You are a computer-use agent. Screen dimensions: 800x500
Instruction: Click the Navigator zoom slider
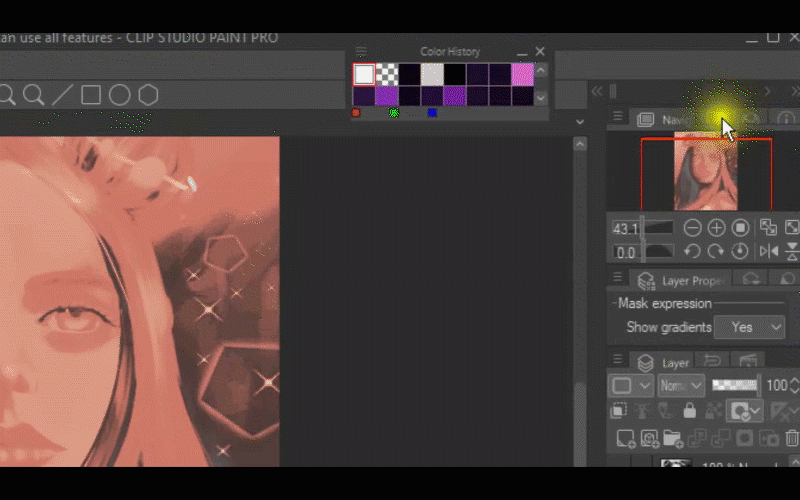coord(658,228)
